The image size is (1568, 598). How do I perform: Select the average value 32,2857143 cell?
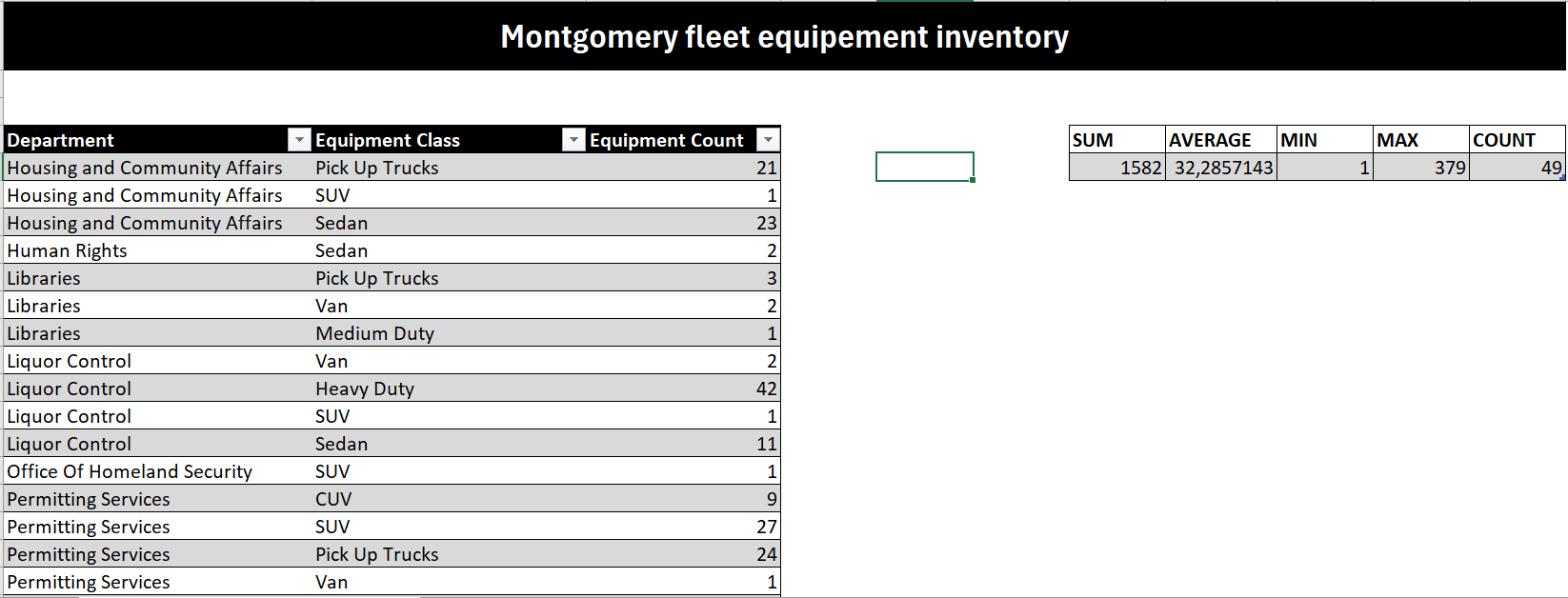tap(1221, 168)
